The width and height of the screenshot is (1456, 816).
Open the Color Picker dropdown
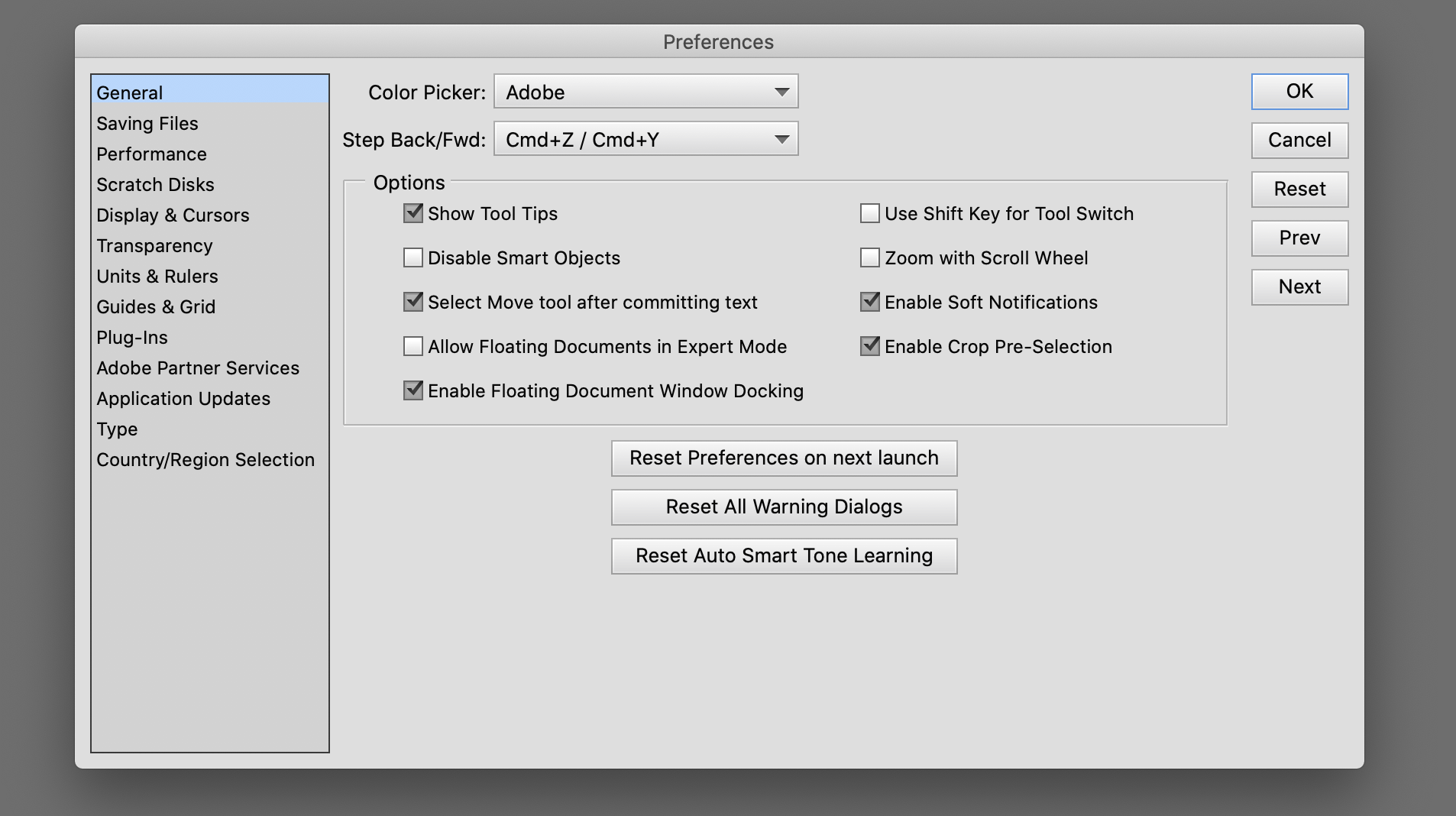point(645,92)
